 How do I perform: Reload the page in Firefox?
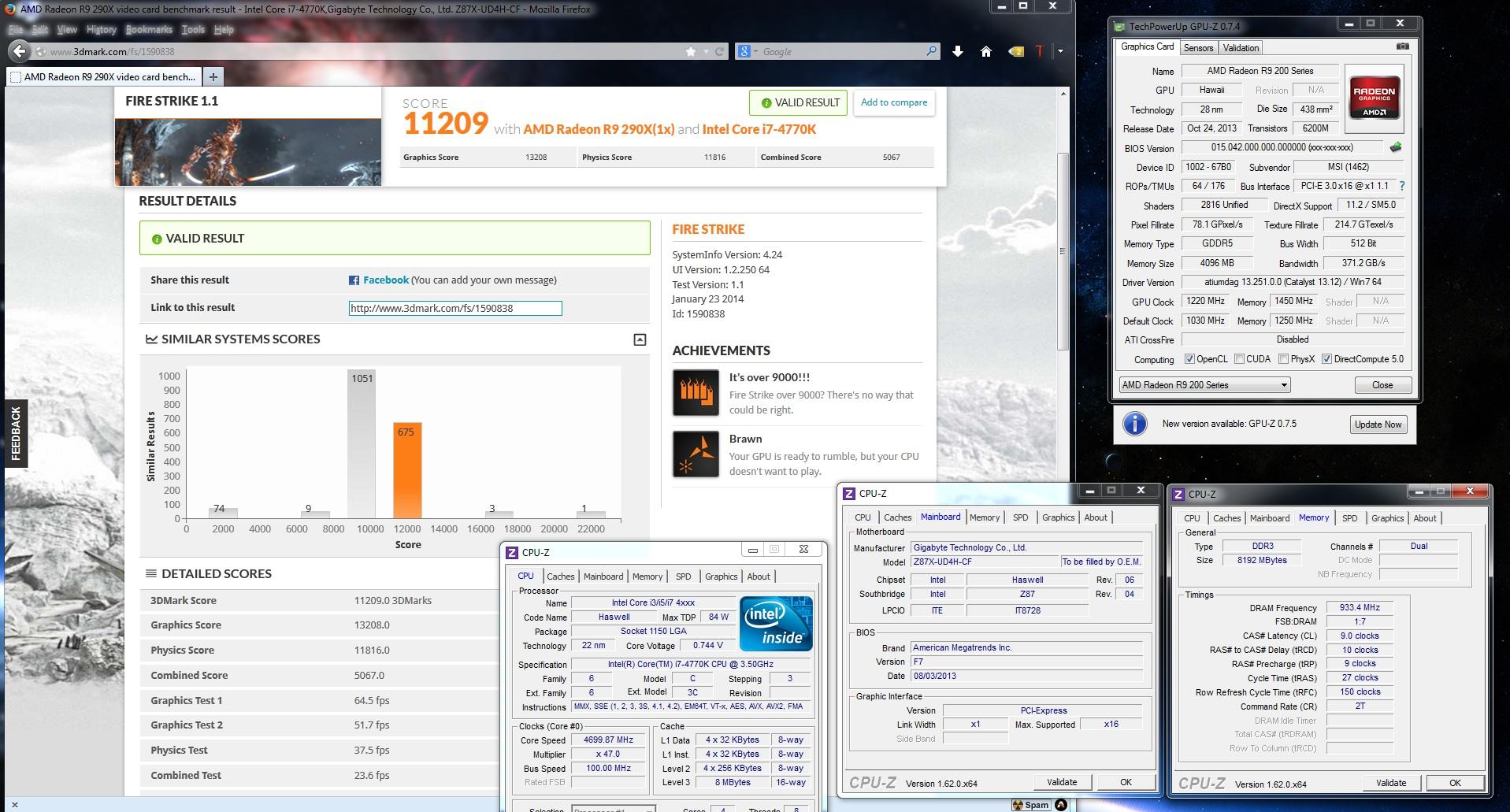(x=719, y=52)
